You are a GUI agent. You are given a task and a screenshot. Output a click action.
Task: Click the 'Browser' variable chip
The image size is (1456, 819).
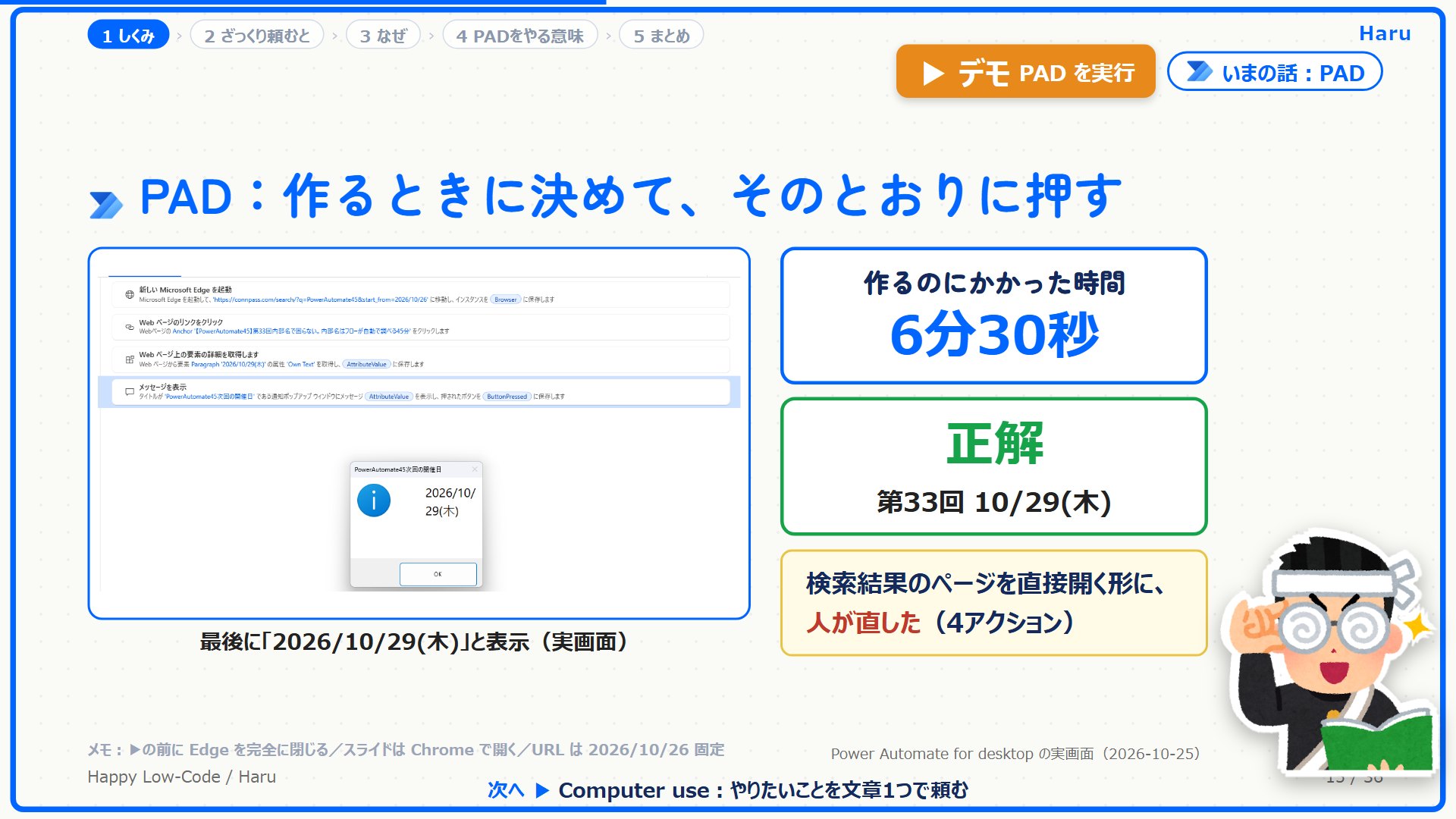point(505,300)
